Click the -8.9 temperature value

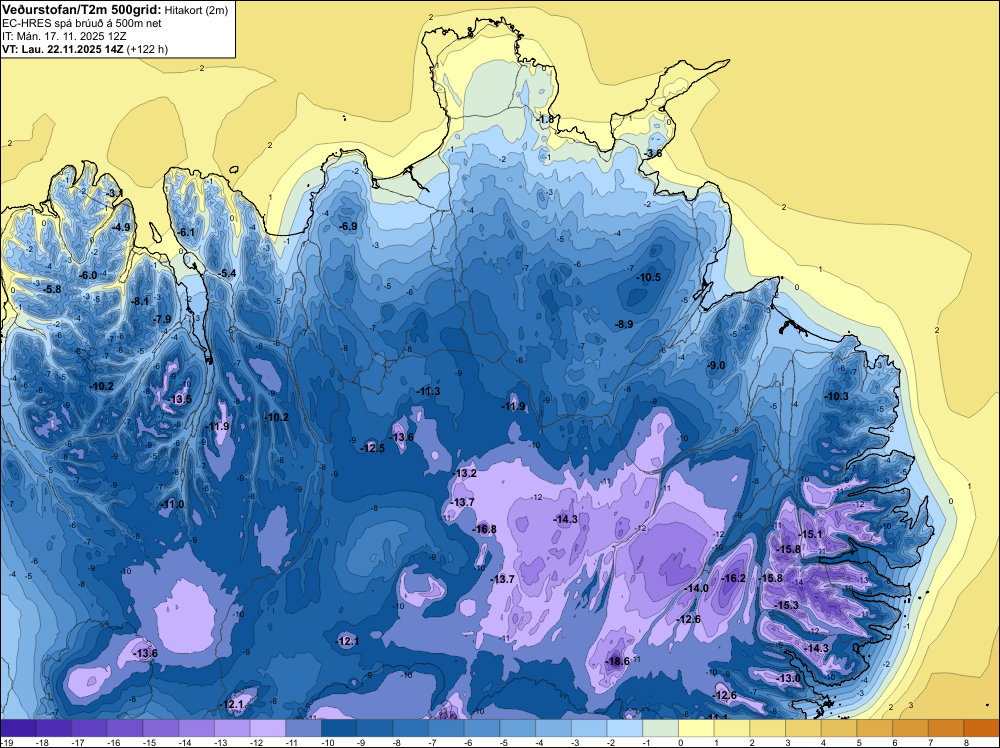(624, 325)
